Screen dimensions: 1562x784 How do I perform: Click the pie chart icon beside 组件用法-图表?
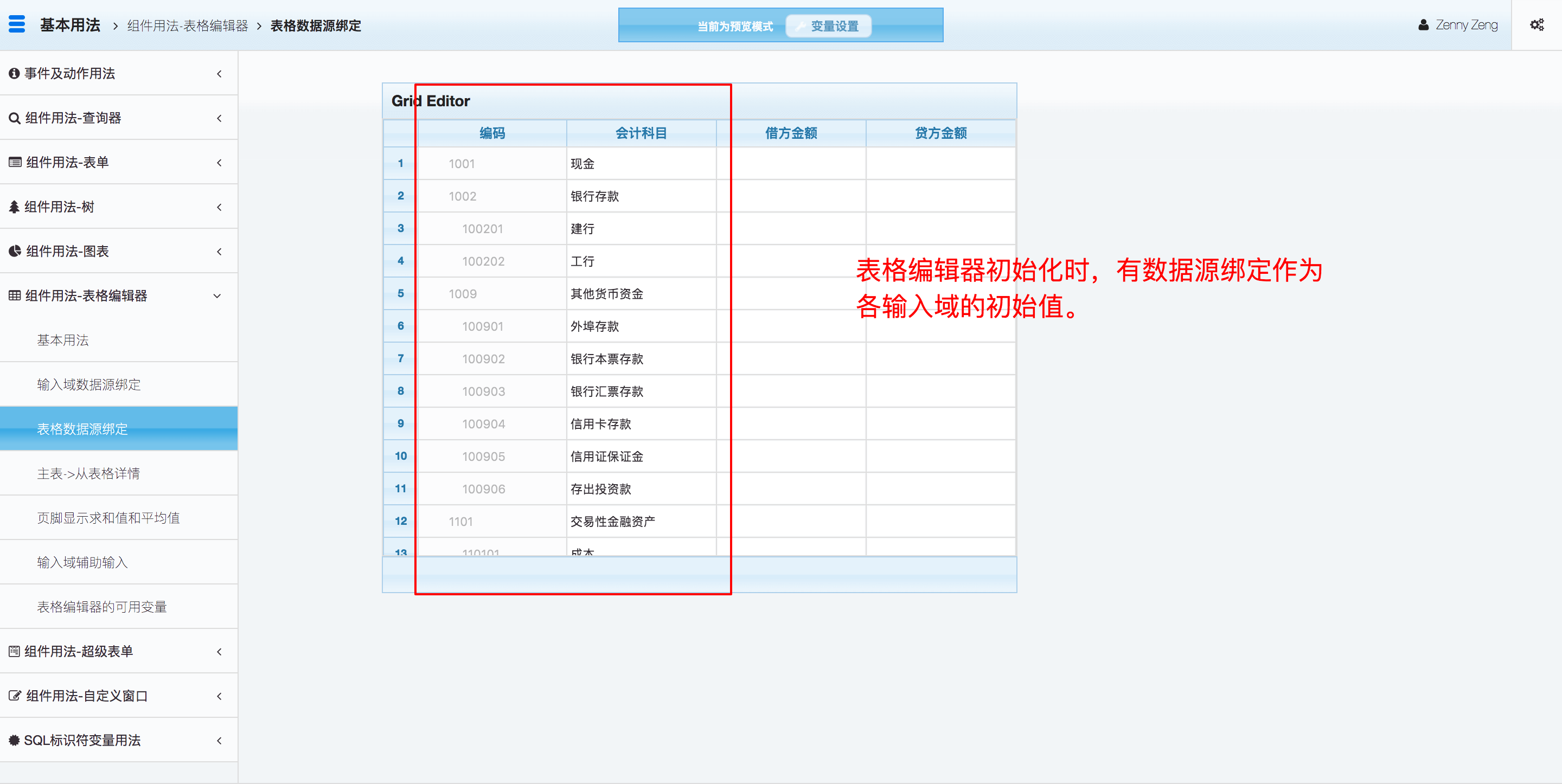pos(15,252)
